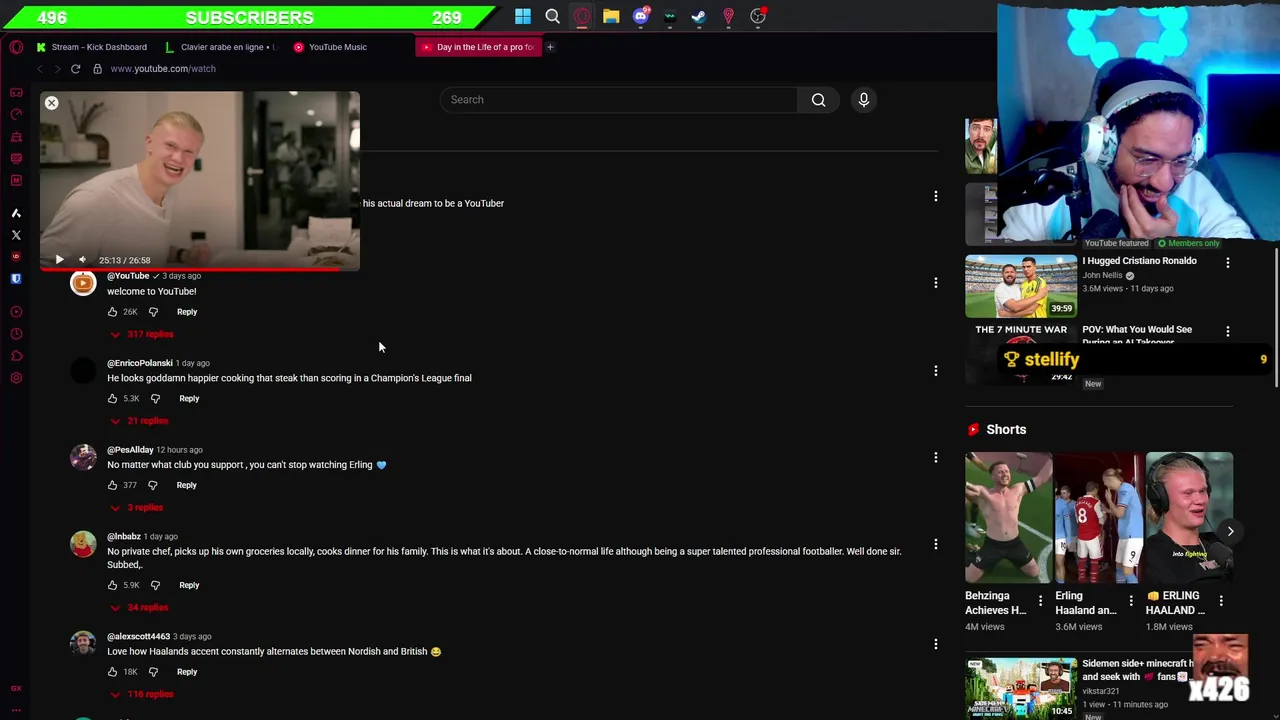Screen dimensions: 1280x720
Task: Go forward in browser history
Action: coord(57,69)
